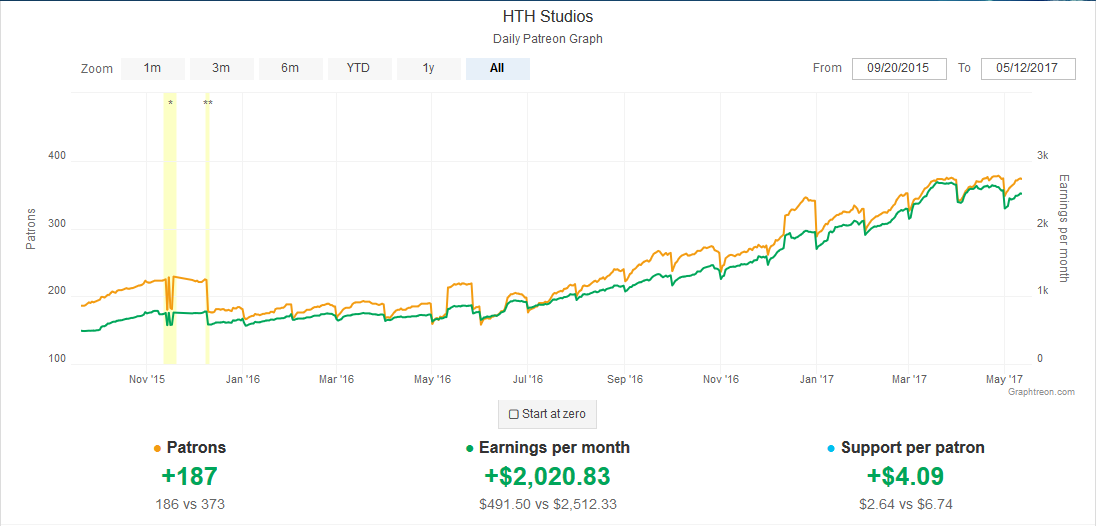This screenshot has height=526, width=1096.
Task: Click the 3k earnings axis label
Action: pyautogui.click(x=1043, y=156)
